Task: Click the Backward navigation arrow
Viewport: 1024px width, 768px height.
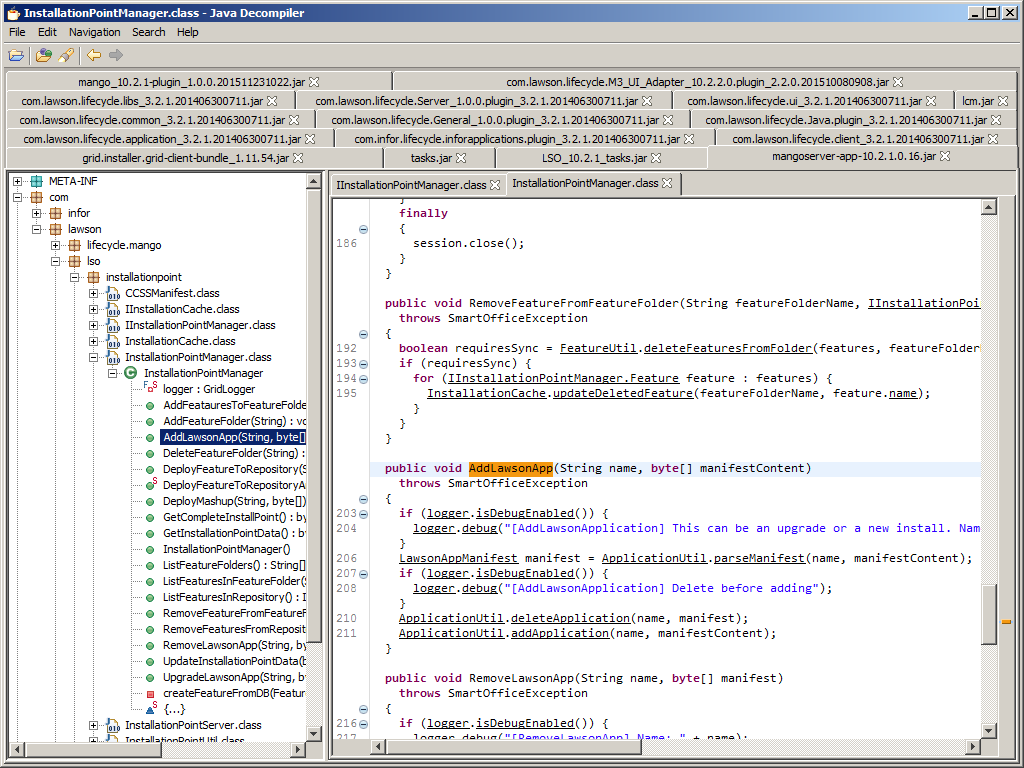Action: (x=94, y=55)
